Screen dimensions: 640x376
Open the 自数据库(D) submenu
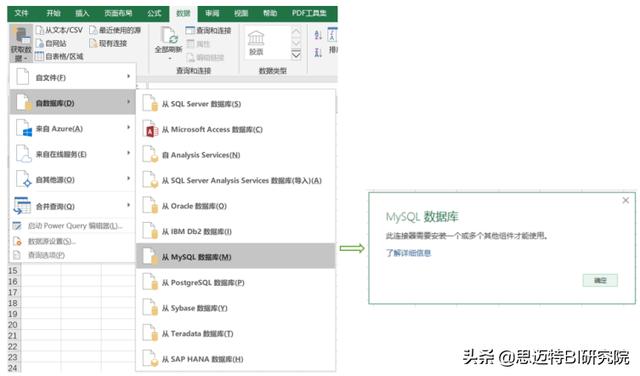(72, 102)
